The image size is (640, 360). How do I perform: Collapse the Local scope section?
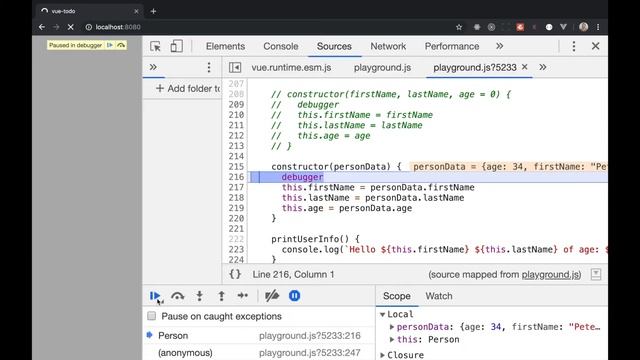pos(382,314)
